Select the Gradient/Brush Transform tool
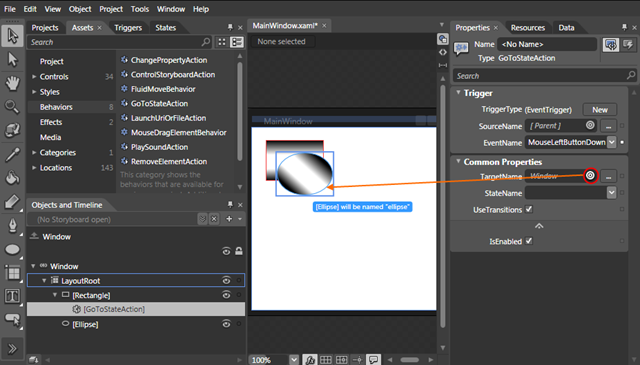Screen dimensions: 640x365 (12, 201)
